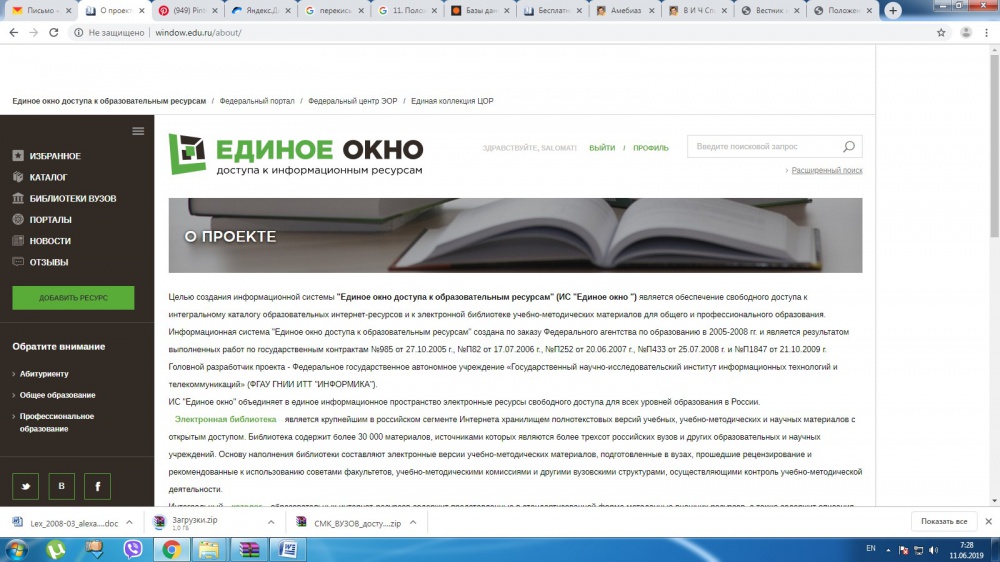Screen dimensions: 1000x562
Task: Expand options for Lex_2008-03 download
Action: pos(129,522)
